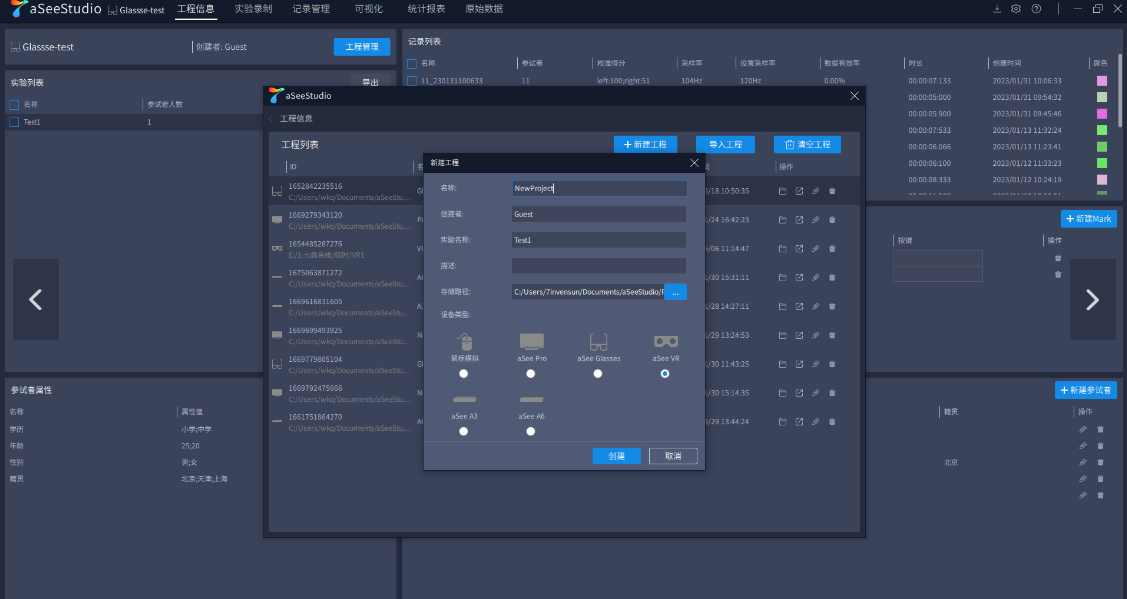
Task: Choose the aSee VR radio button
Action: pyautogui.click(x=665, y=373)
